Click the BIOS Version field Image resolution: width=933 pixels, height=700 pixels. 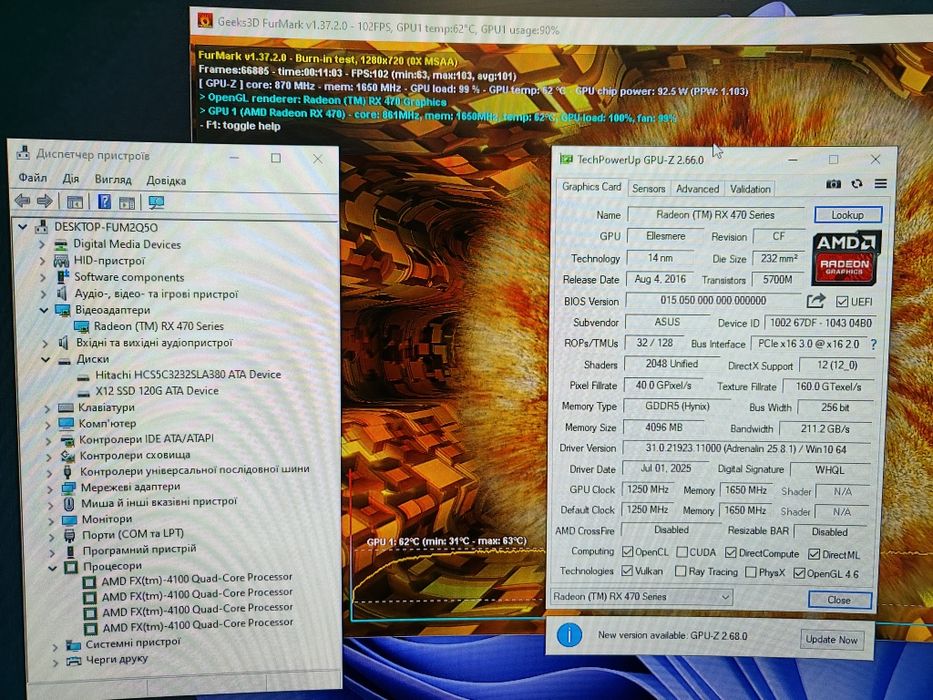712,300
